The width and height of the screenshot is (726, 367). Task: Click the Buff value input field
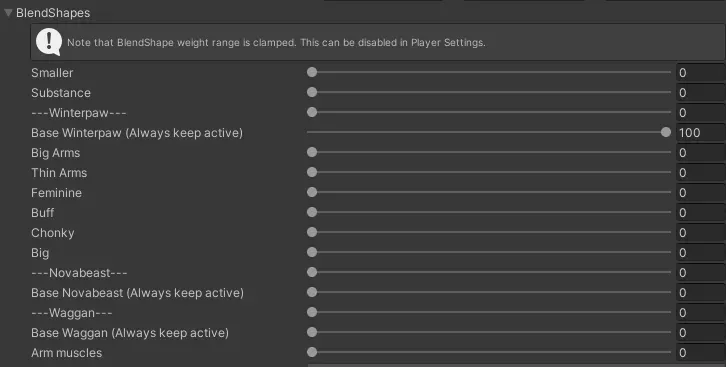pos(701,213)
